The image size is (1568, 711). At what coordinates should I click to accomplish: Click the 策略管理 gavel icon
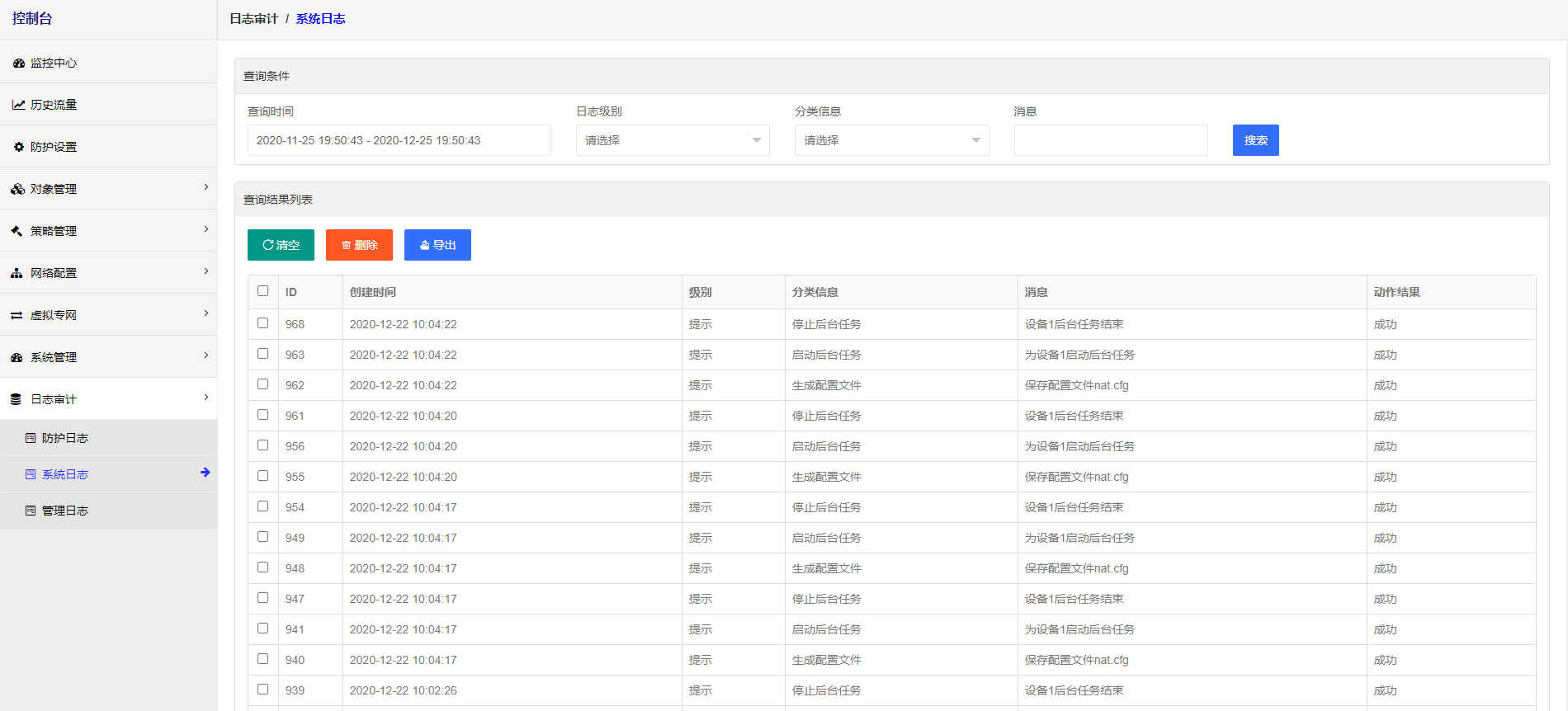(x=17, y=231)
